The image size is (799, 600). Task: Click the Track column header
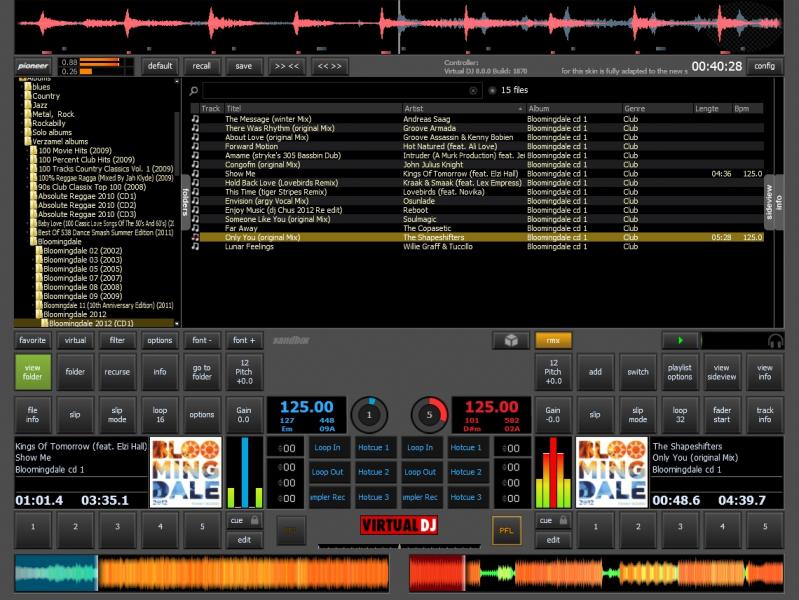click(x=211, y=109)
